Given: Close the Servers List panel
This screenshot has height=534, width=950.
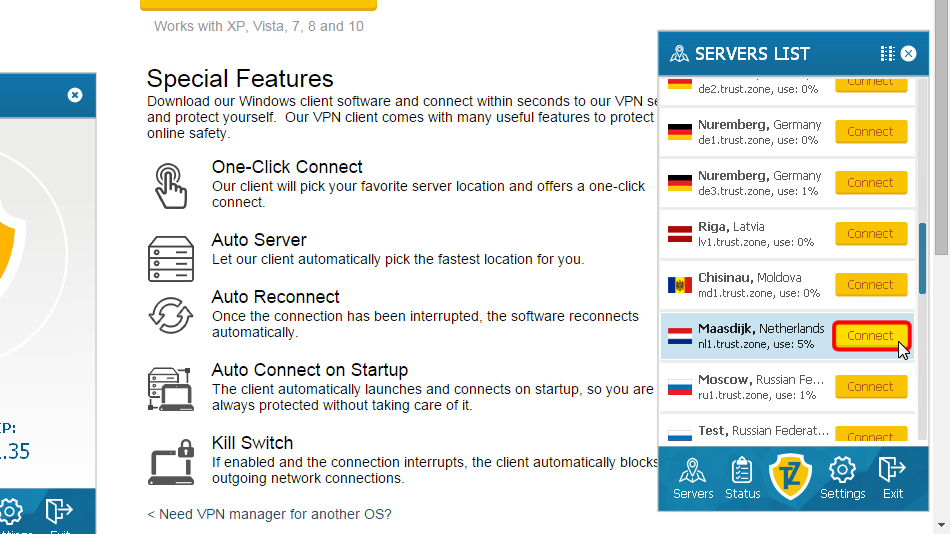Looking at the screenshot, I should pos(908,54).
